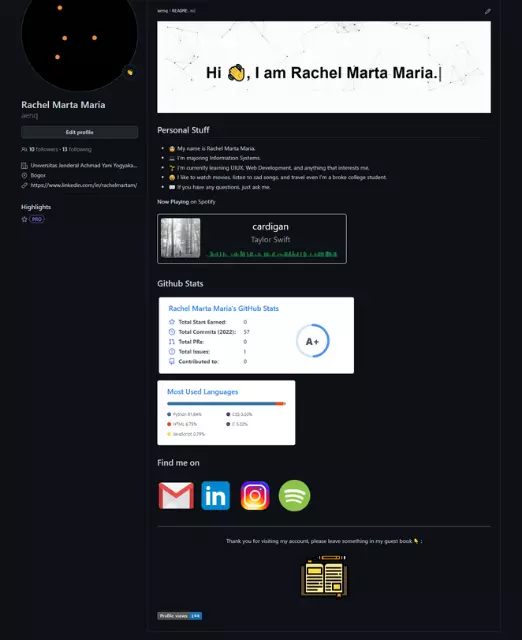Screen dimensions: 522x640
Task: Open the LinkedIn logo under Find me on
Action: pyautogui.click(x=215, y=496)
